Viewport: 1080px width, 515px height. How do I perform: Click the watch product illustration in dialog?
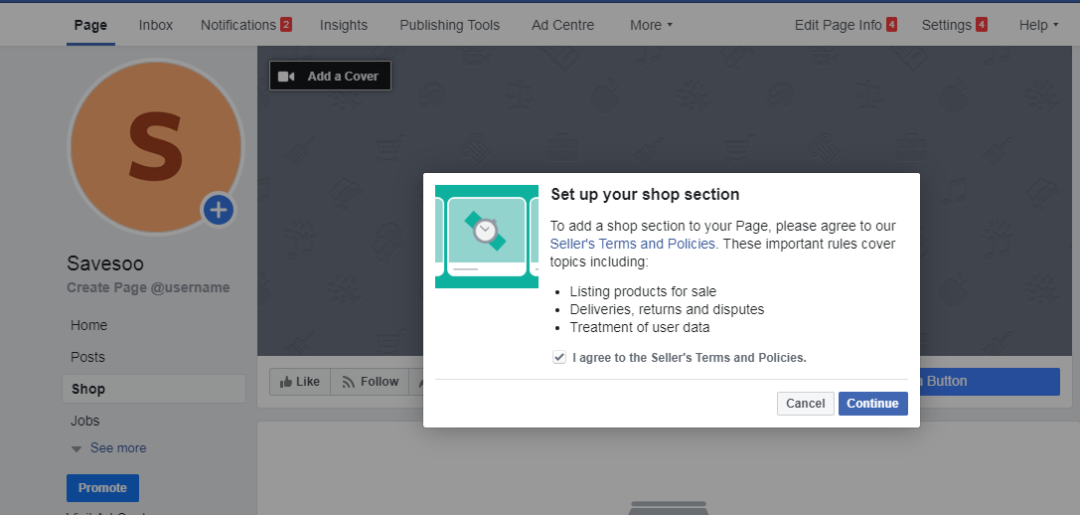pos(486,236)
